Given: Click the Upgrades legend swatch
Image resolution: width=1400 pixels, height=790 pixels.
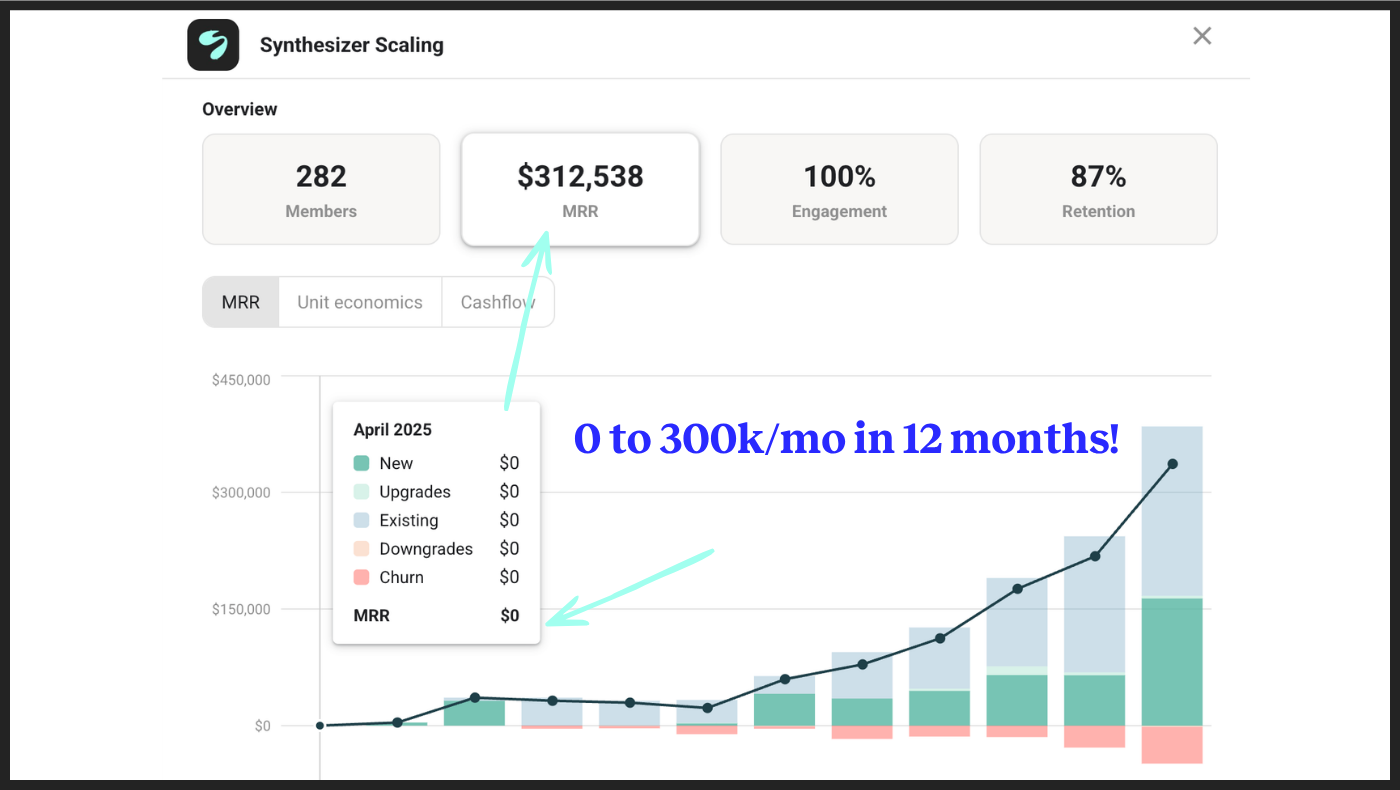Looking at the screenshot, I should point(361,492).
